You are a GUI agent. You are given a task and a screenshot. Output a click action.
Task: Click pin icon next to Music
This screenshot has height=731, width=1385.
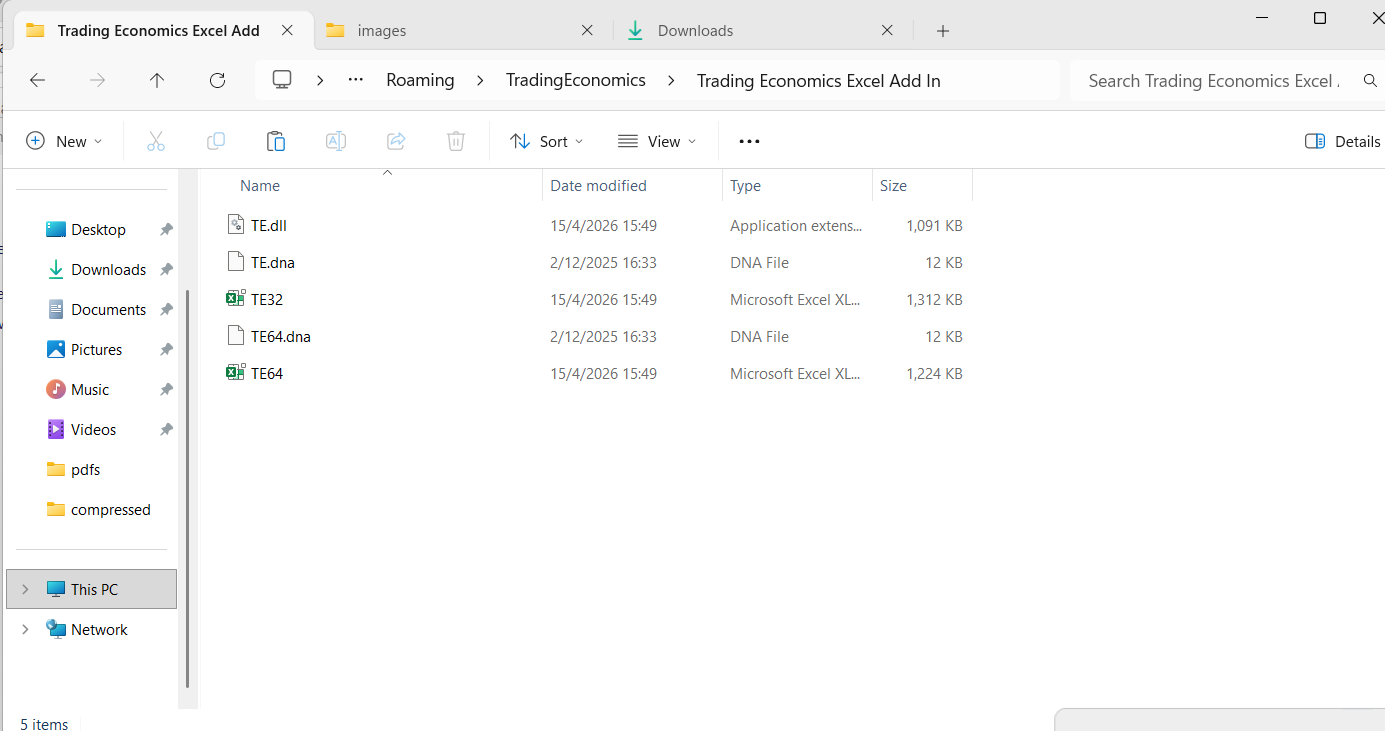166,390
